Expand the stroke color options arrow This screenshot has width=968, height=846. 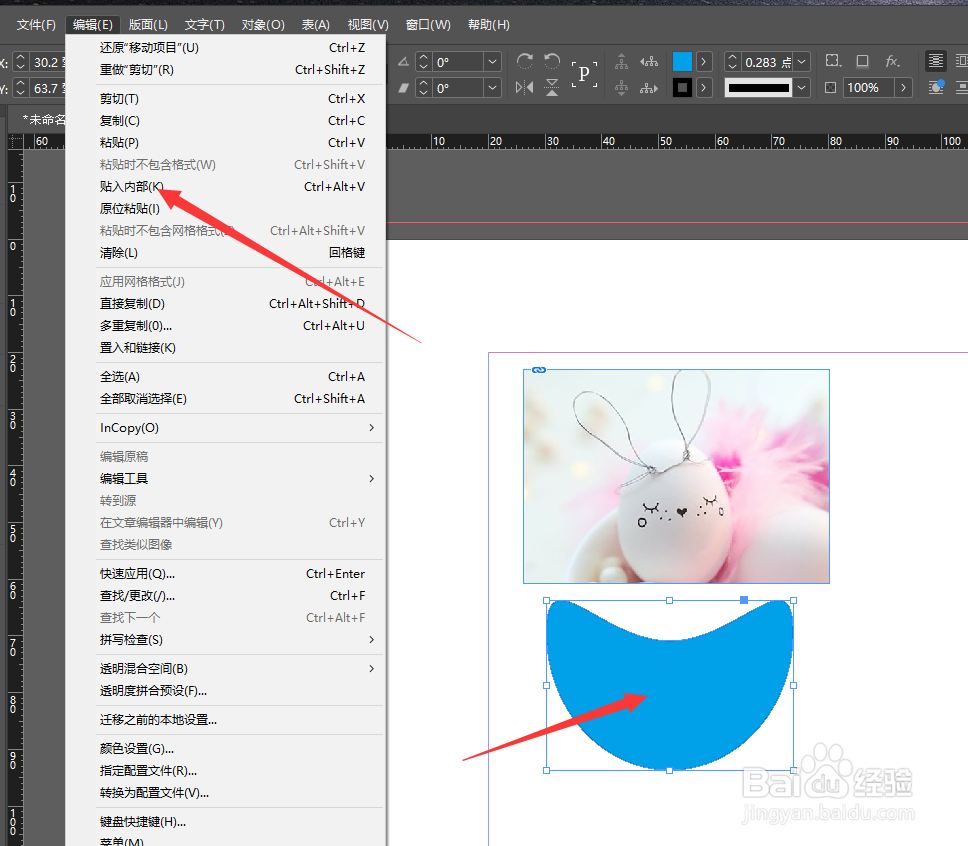(x=704, y=88)
